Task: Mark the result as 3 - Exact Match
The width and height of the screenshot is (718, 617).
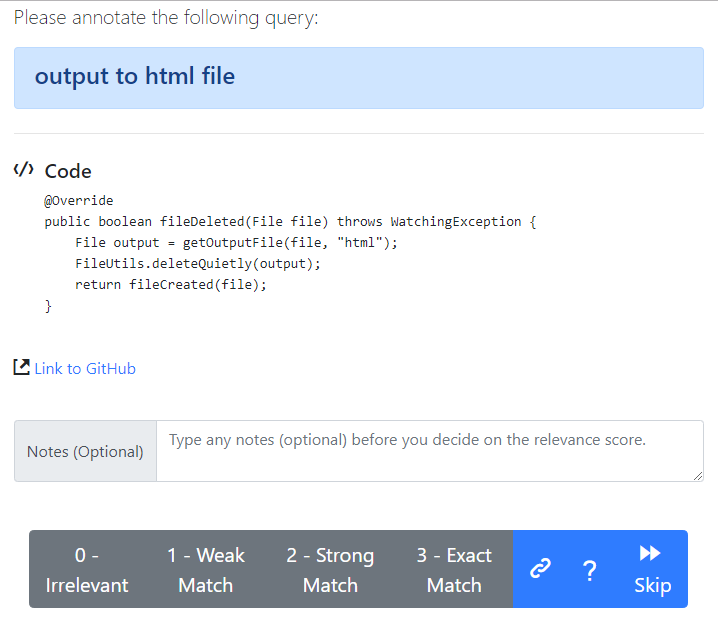Action: (454, 569)
